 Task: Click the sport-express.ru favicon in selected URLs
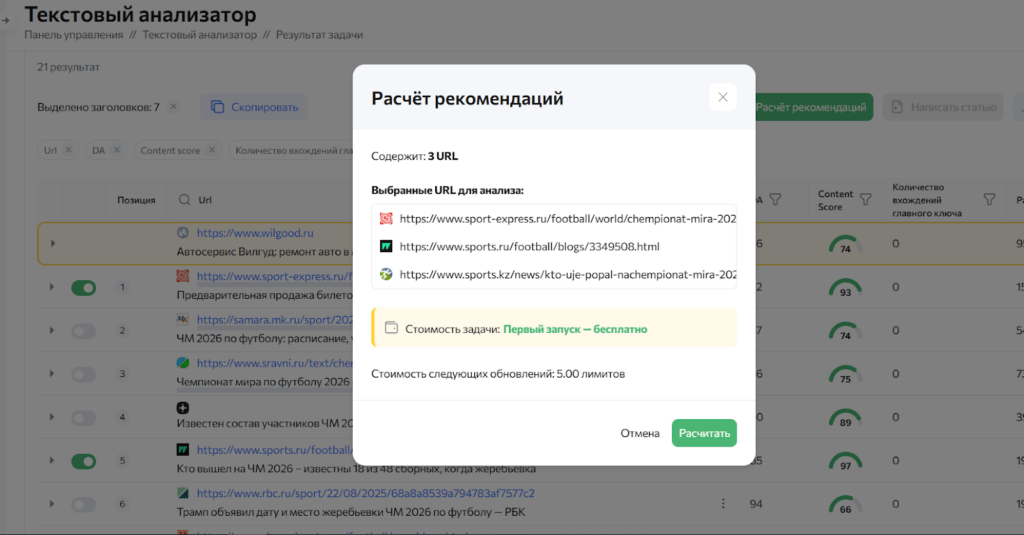(386, 218)
